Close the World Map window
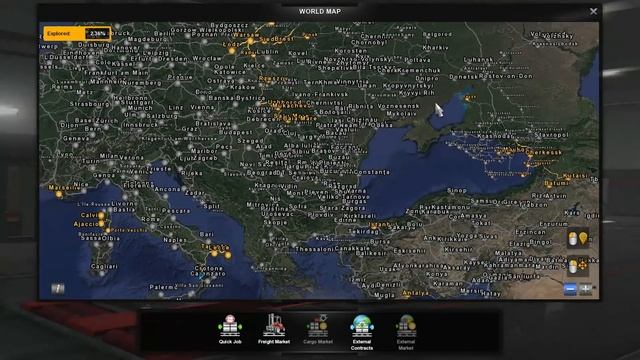This screenshot has height=360, width=640. point(593,11)
